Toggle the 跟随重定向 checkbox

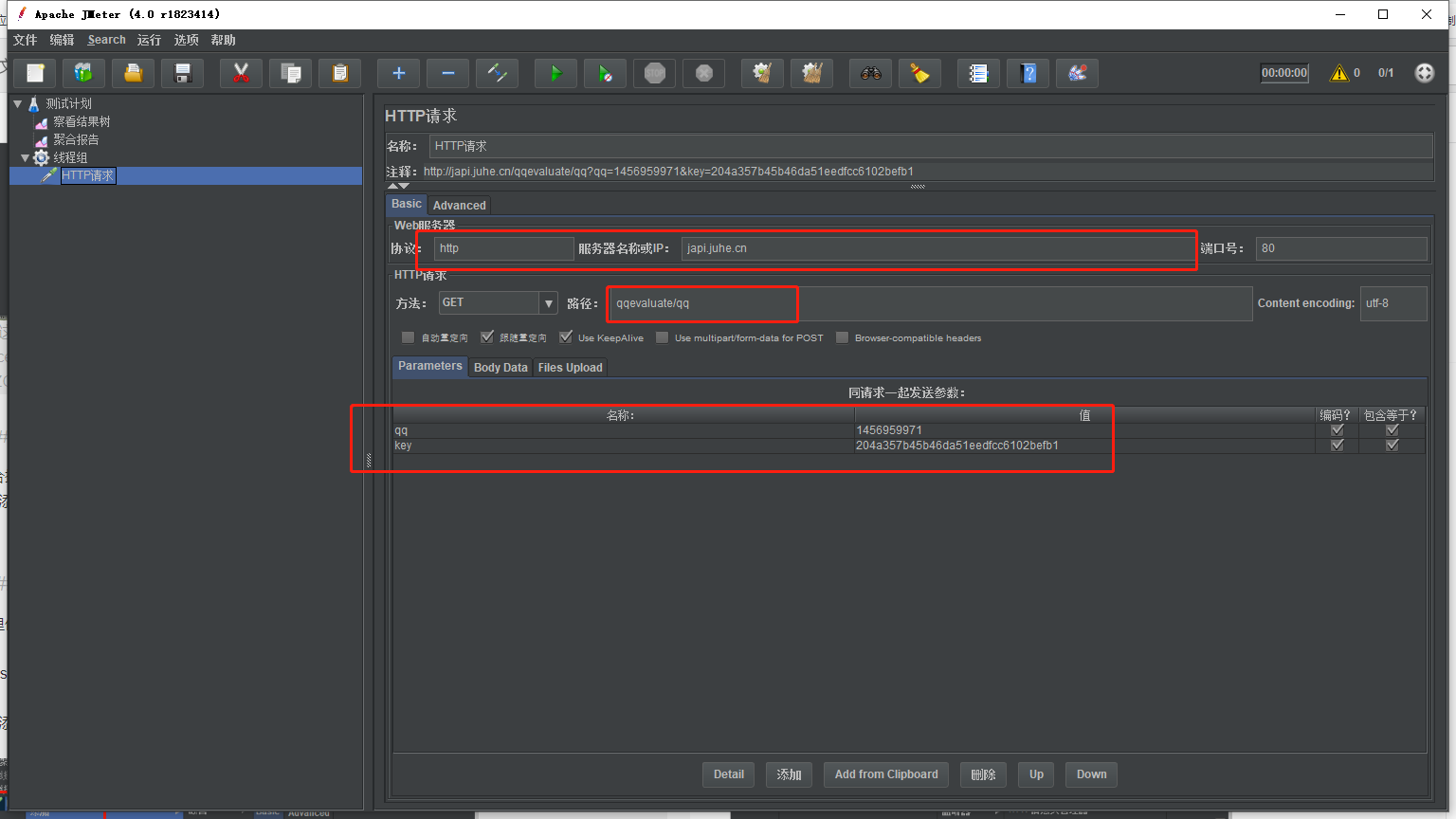point(487,337)
